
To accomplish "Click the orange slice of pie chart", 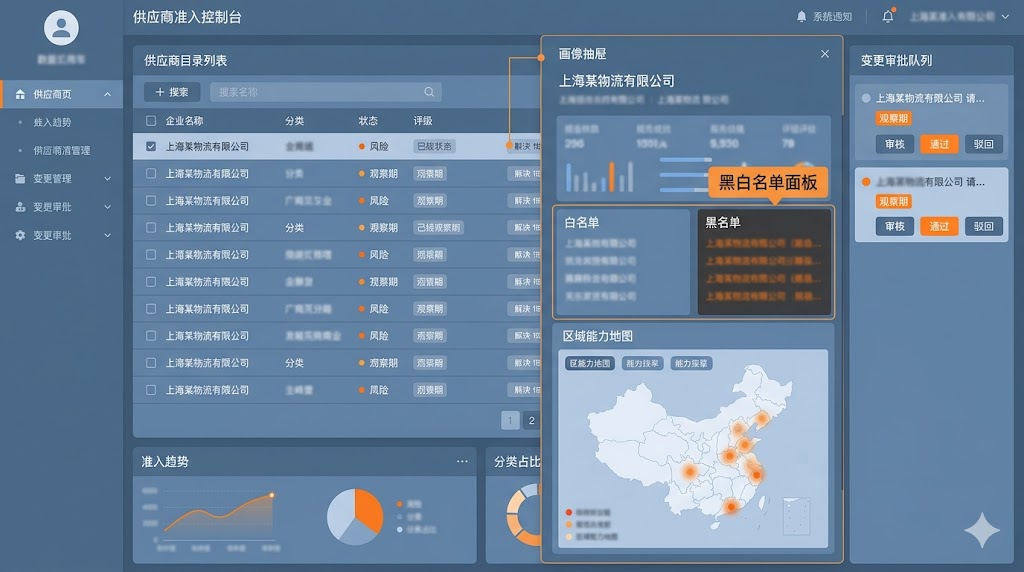I will [x=369, y=509].
